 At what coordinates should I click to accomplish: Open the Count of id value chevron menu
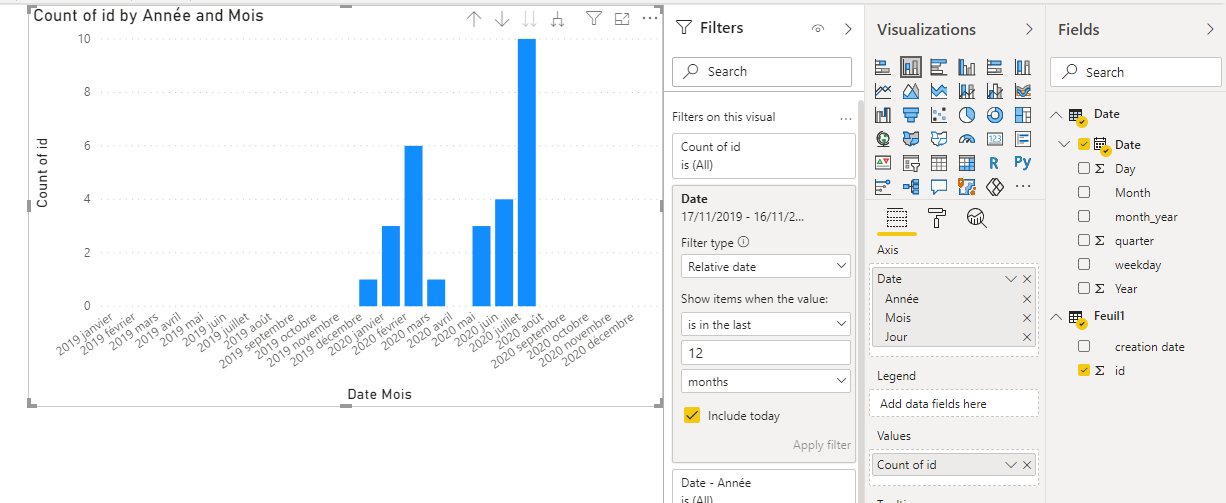pyautogui.click(x=1011, y=465)
